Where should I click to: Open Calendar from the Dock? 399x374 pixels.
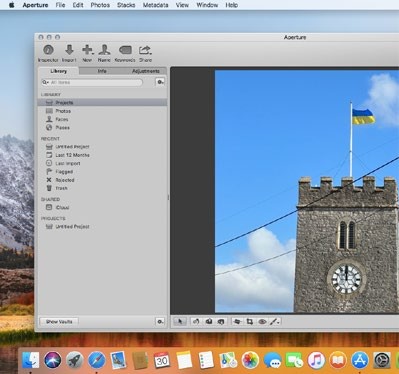click(162, 360)
